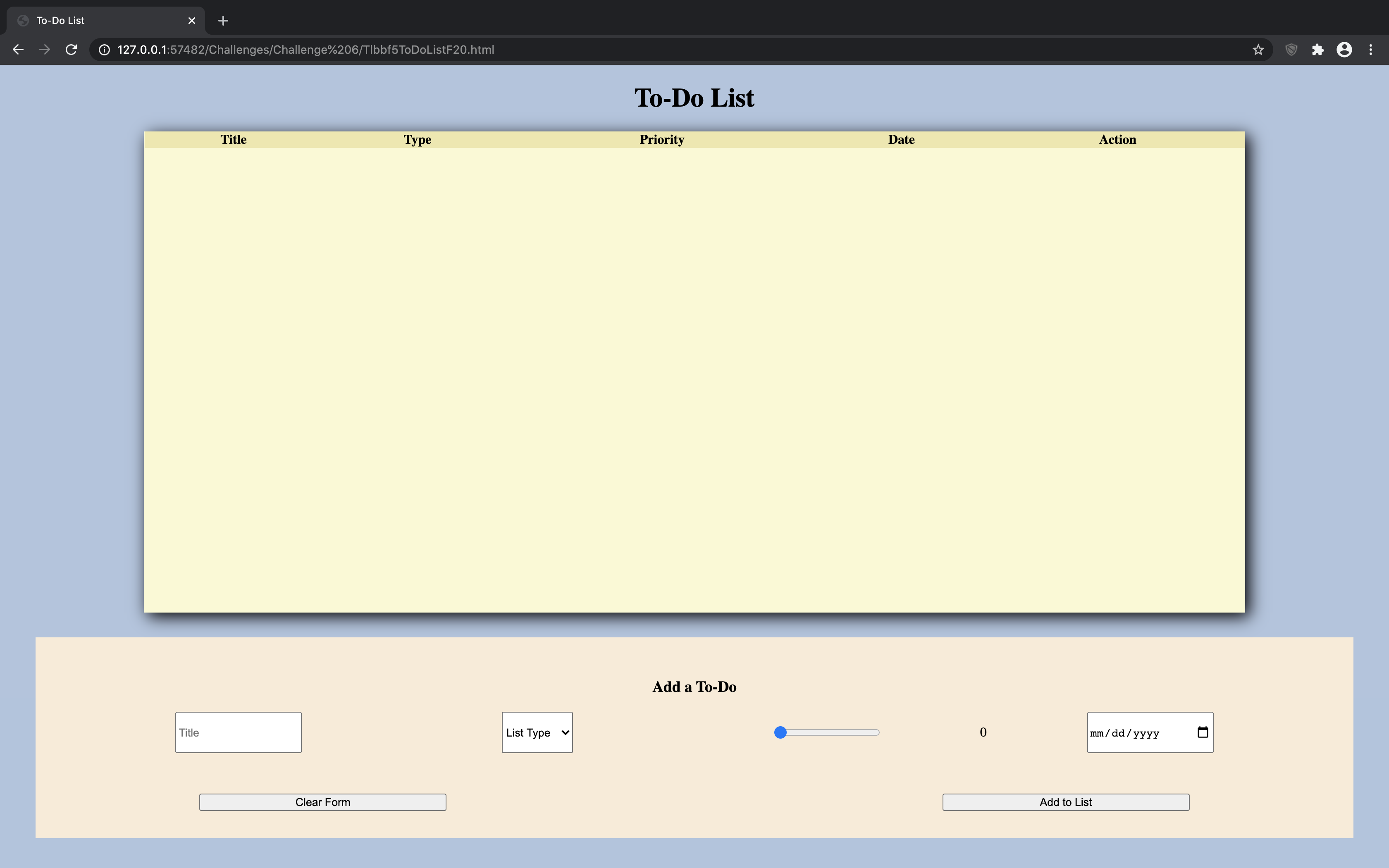Select a date in the date picker
Screen dimensions: 1389x868
1200,732
